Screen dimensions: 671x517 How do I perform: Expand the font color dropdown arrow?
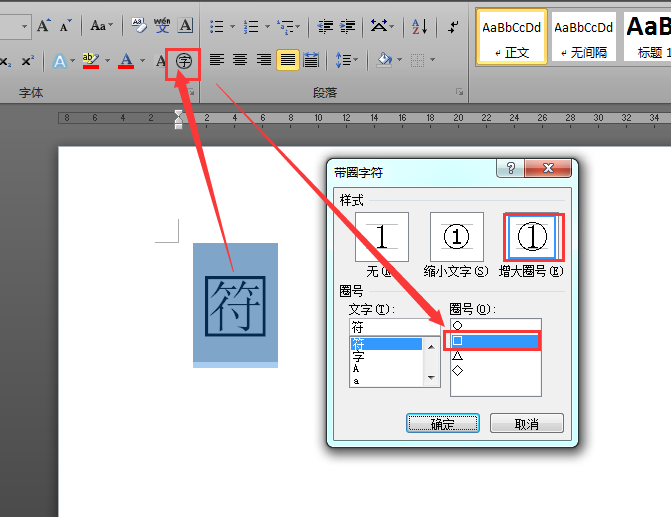point(143,61)
